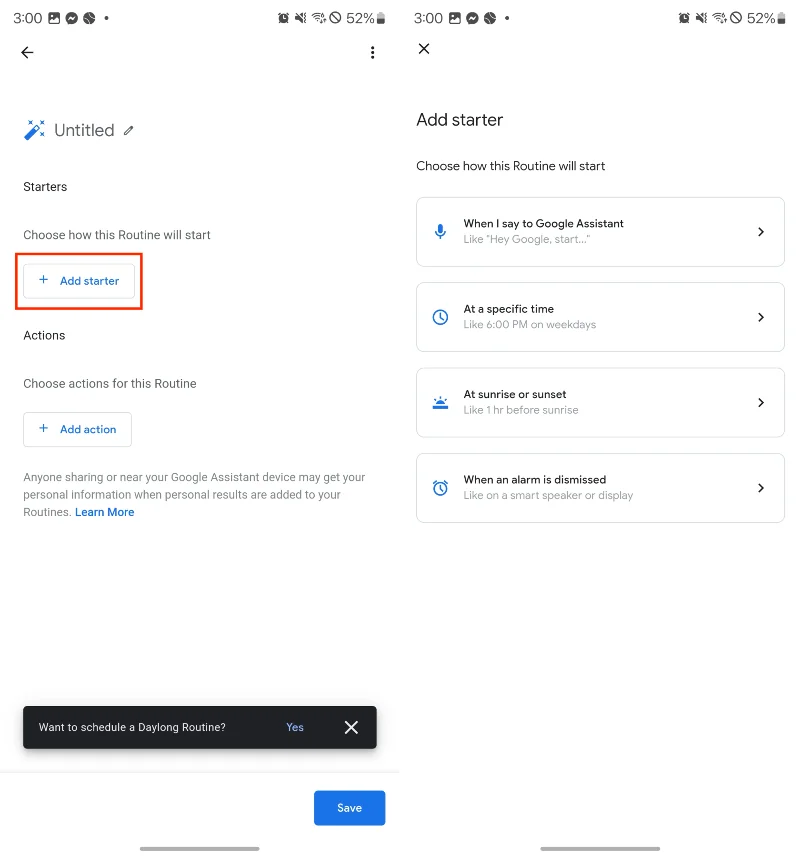800x856 pixels.
Task: Expand the 'When an alarm is dismissed' starter
Action: (x=600, y=487)
